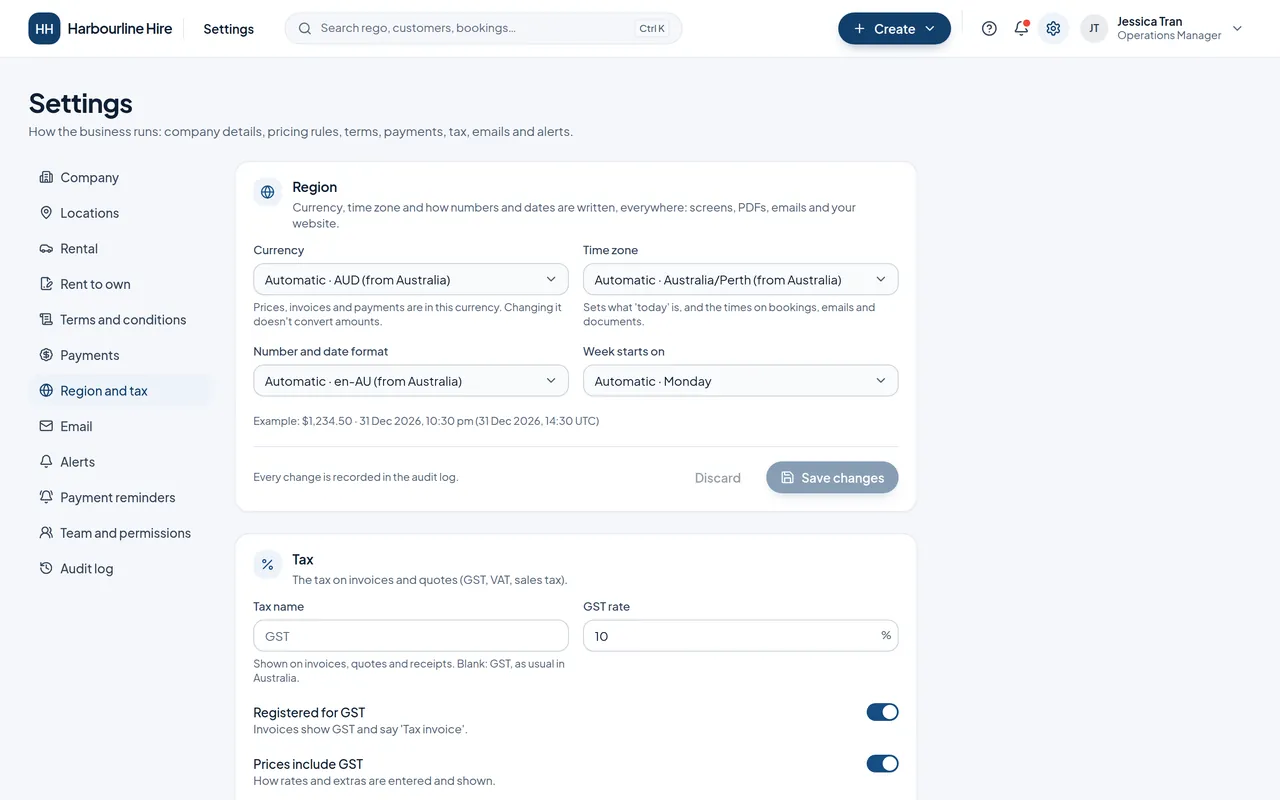Click the Ctrl K shortcut badge

[x=652, y=28]
